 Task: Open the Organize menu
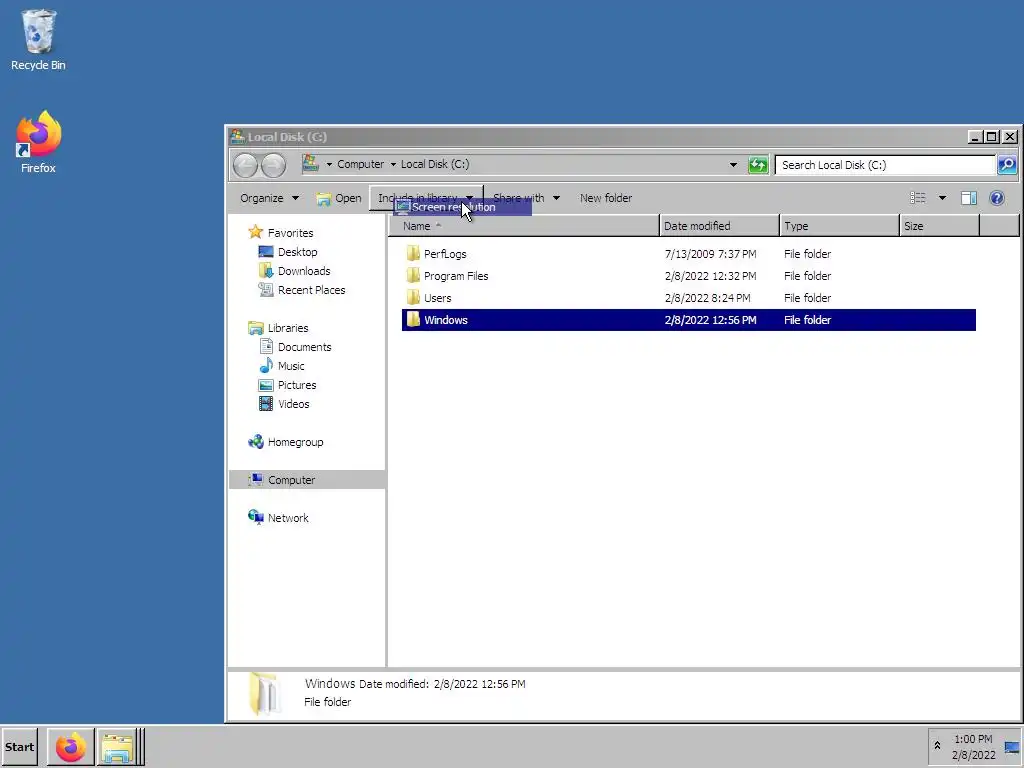pyautogui.click(x=269, y=198)
